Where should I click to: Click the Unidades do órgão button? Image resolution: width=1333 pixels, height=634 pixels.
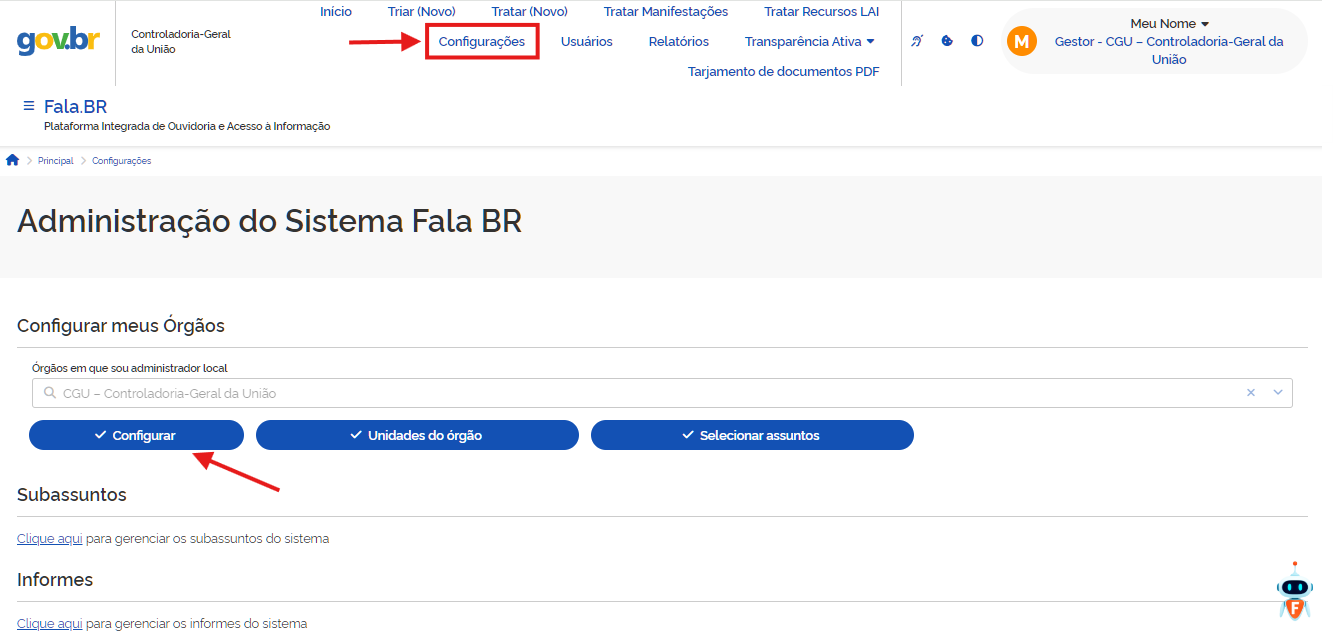(x=417, y=435)
